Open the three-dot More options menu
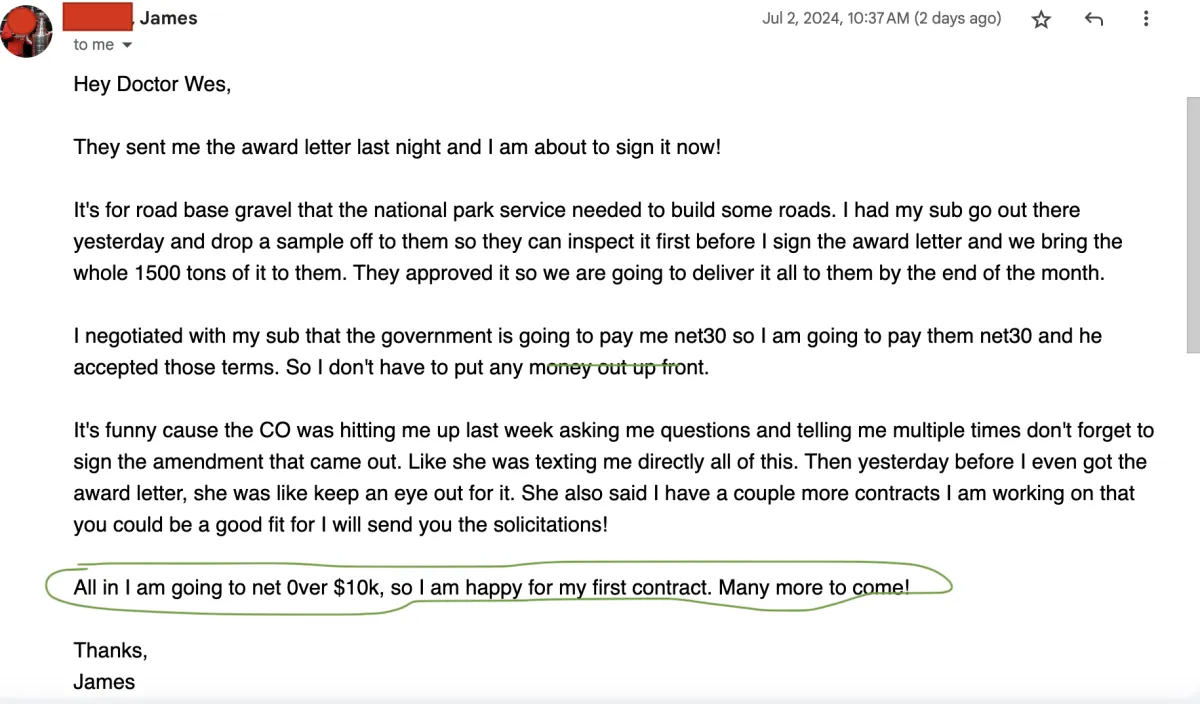This screenshot has width=1200, height=704. coord(1147,19)
